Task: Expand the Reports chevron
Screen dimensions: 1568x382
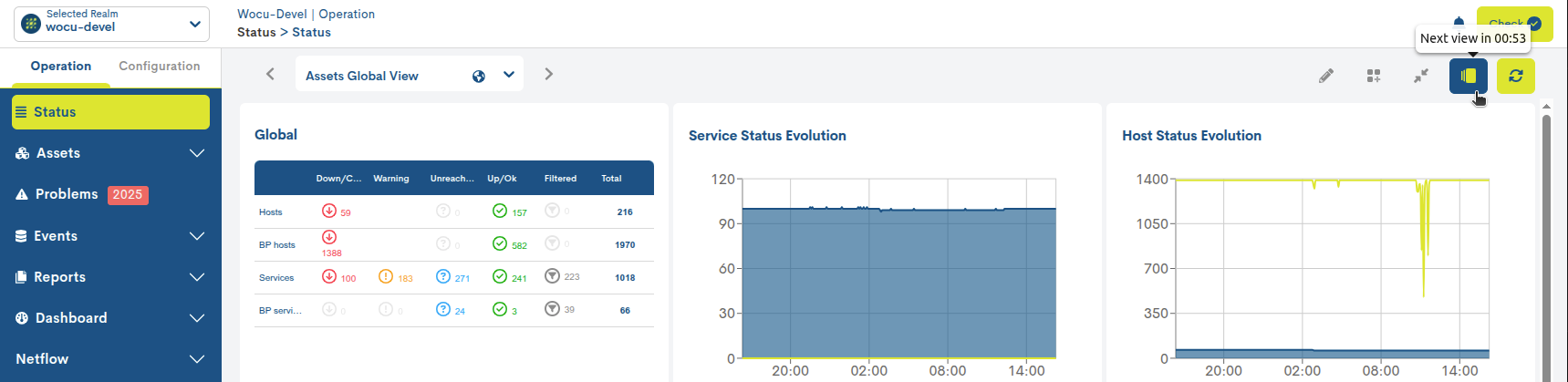Action: click(197, 277)
